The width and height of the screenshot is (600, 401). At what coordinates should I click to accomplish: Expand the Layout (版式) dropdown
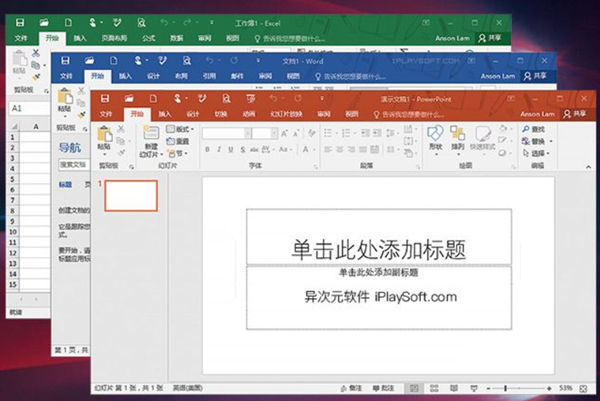click(178, 129)
